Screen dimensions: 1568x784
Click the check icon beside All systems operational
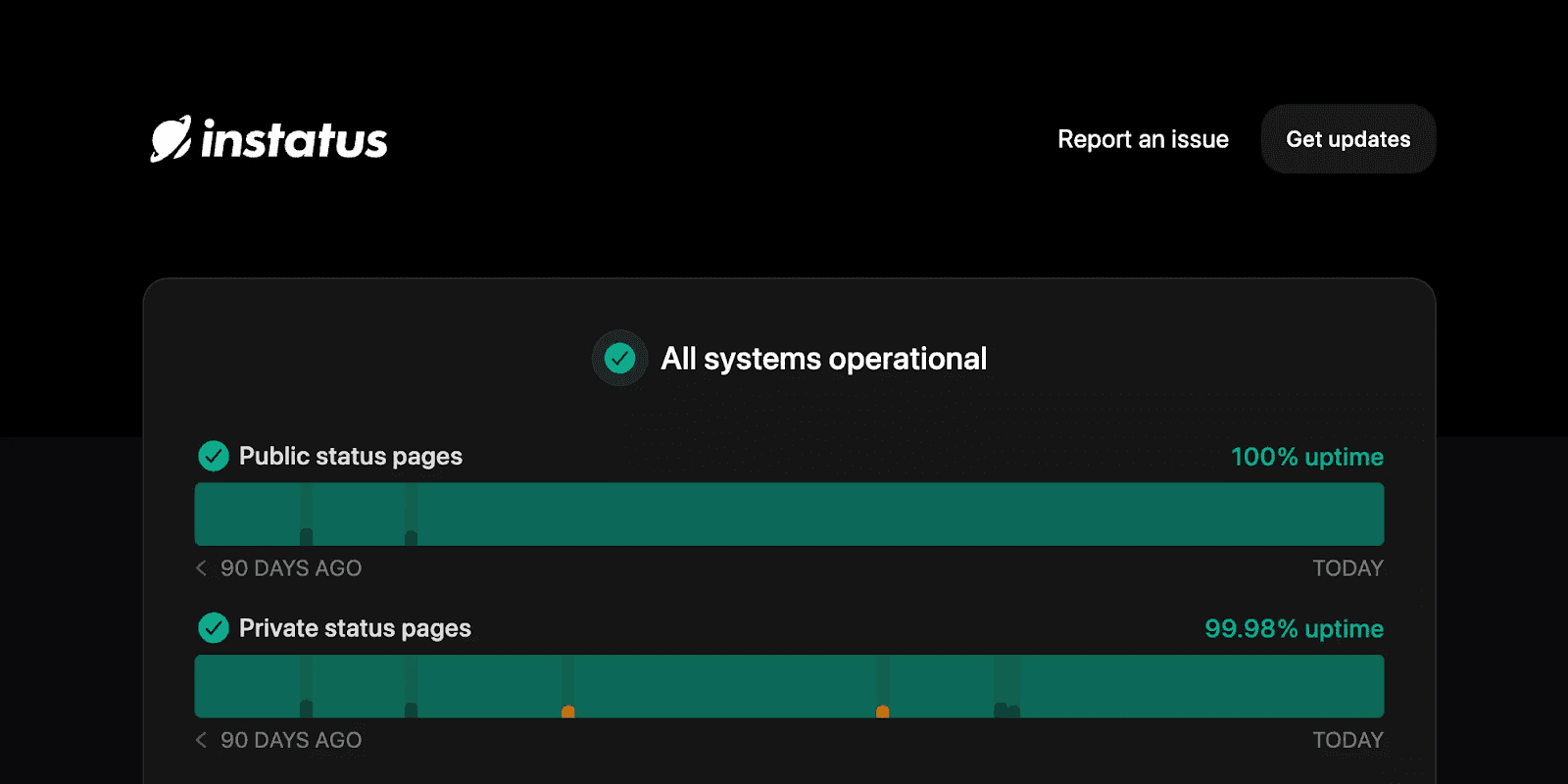point(619,359)
